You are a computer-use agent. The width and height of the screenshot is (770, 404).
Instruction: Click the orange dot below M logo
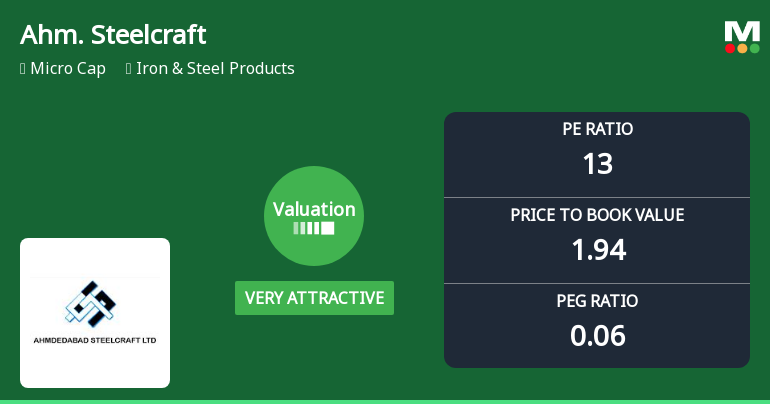tap(742, 48)
